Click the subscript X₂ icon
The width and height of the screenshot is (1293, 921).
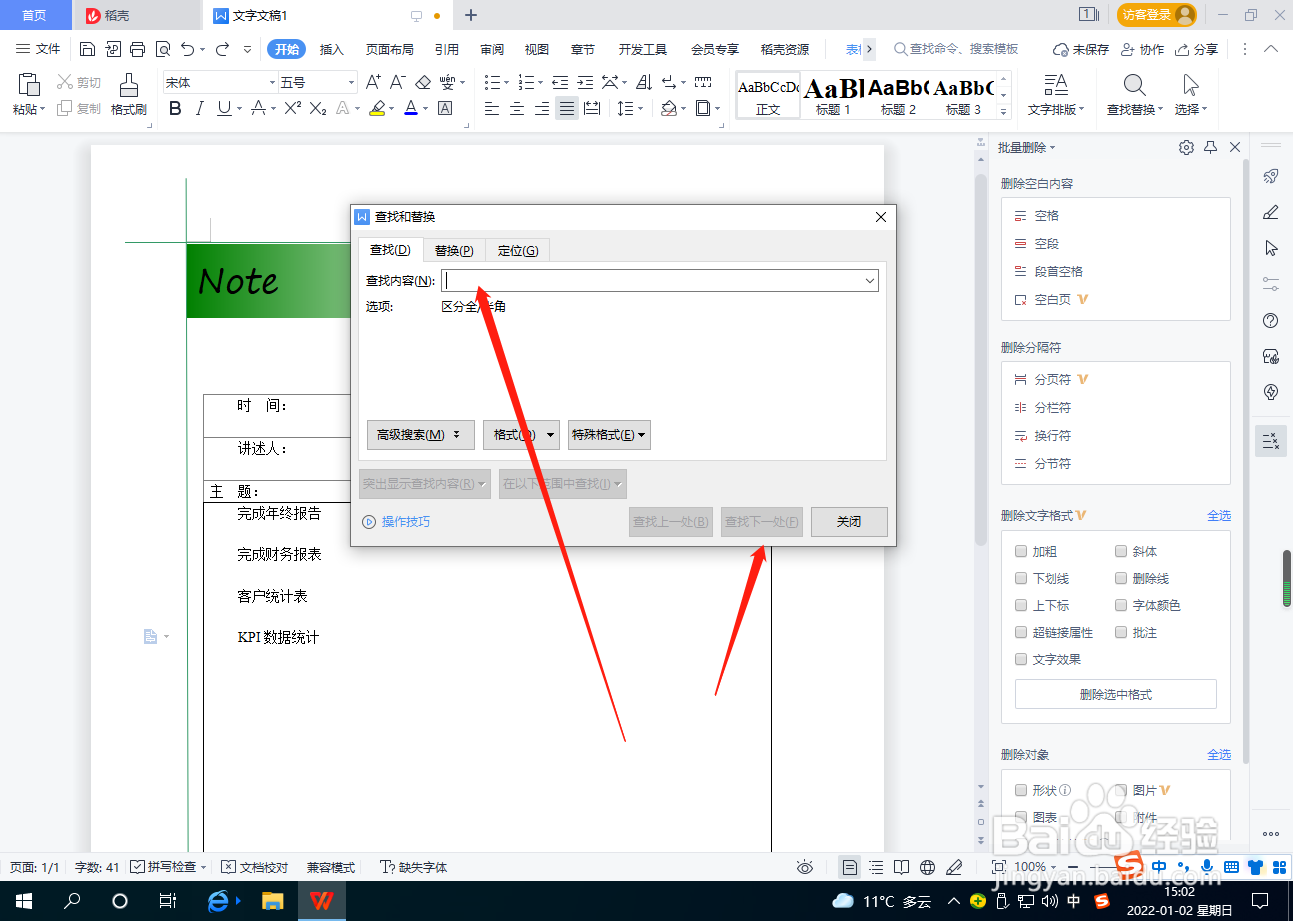(x=318, y=108)
